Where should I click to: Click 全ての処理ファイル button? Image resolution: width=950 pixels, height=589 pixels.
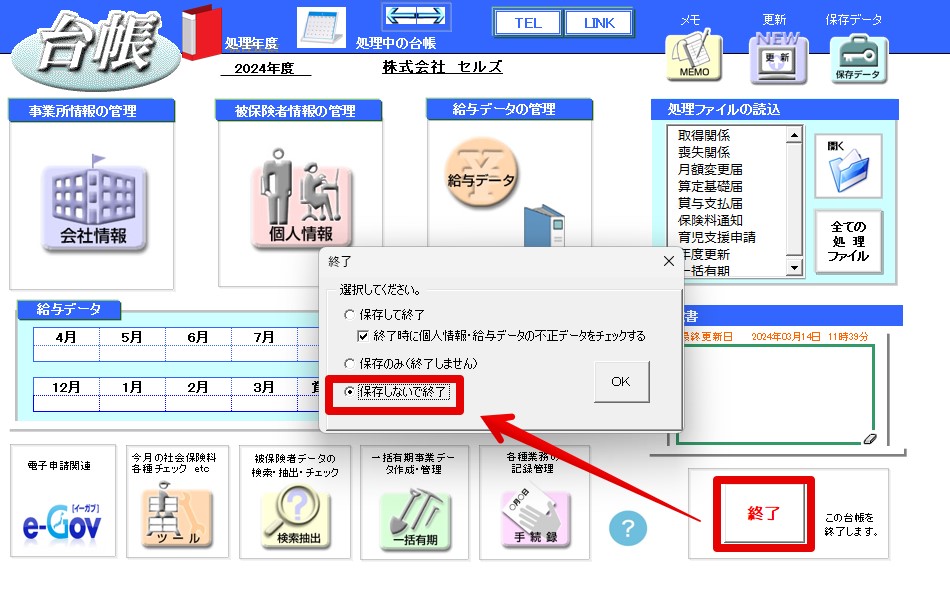click(848, 242)
